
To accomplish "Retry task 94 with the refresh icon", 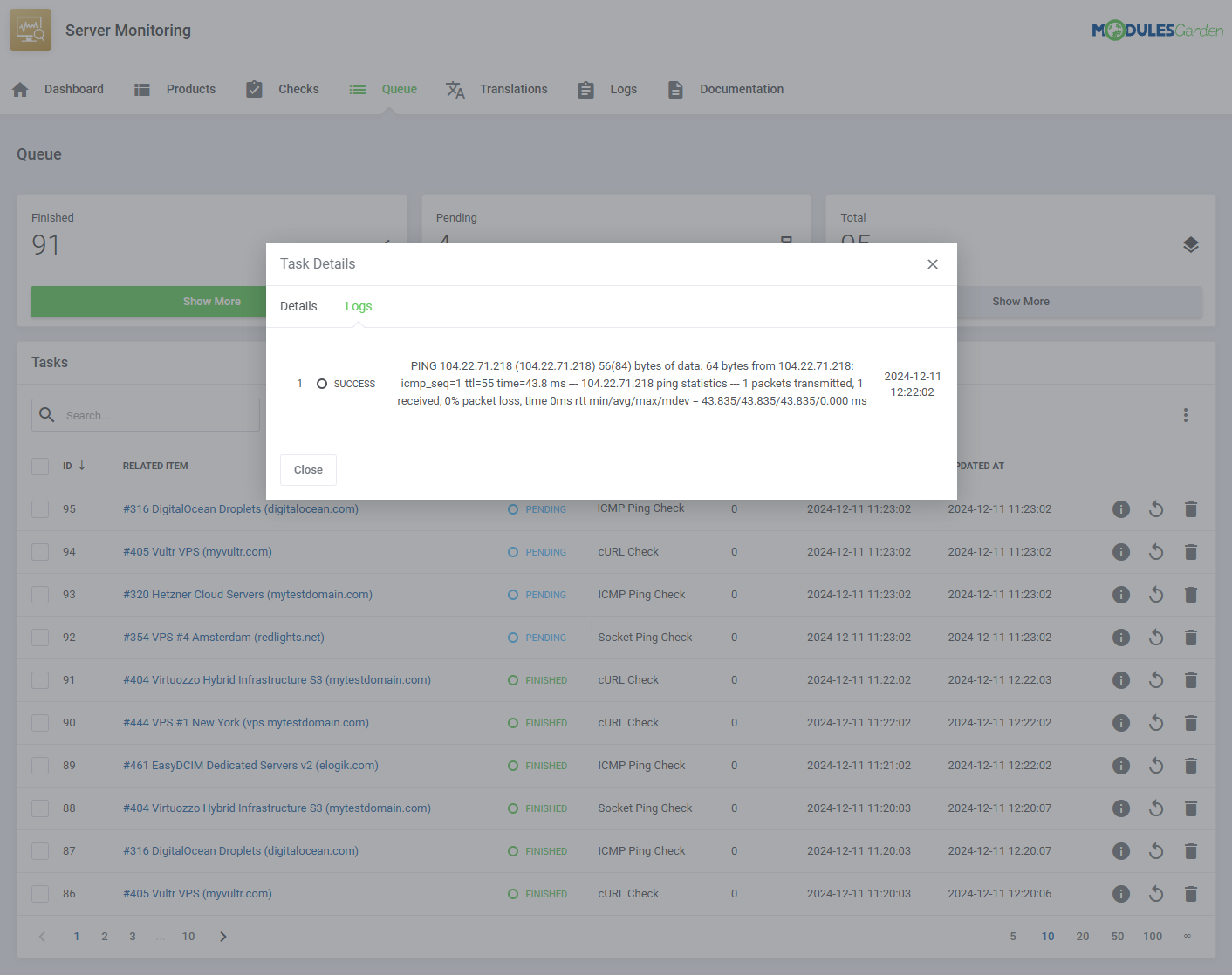I will (1156, 551).
